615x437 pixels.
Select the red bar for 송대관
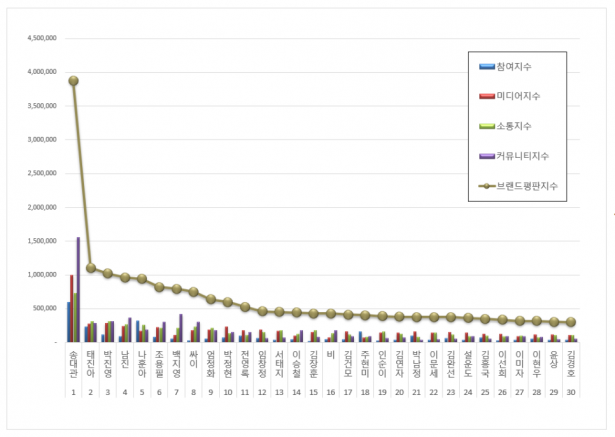click(71, 308)
